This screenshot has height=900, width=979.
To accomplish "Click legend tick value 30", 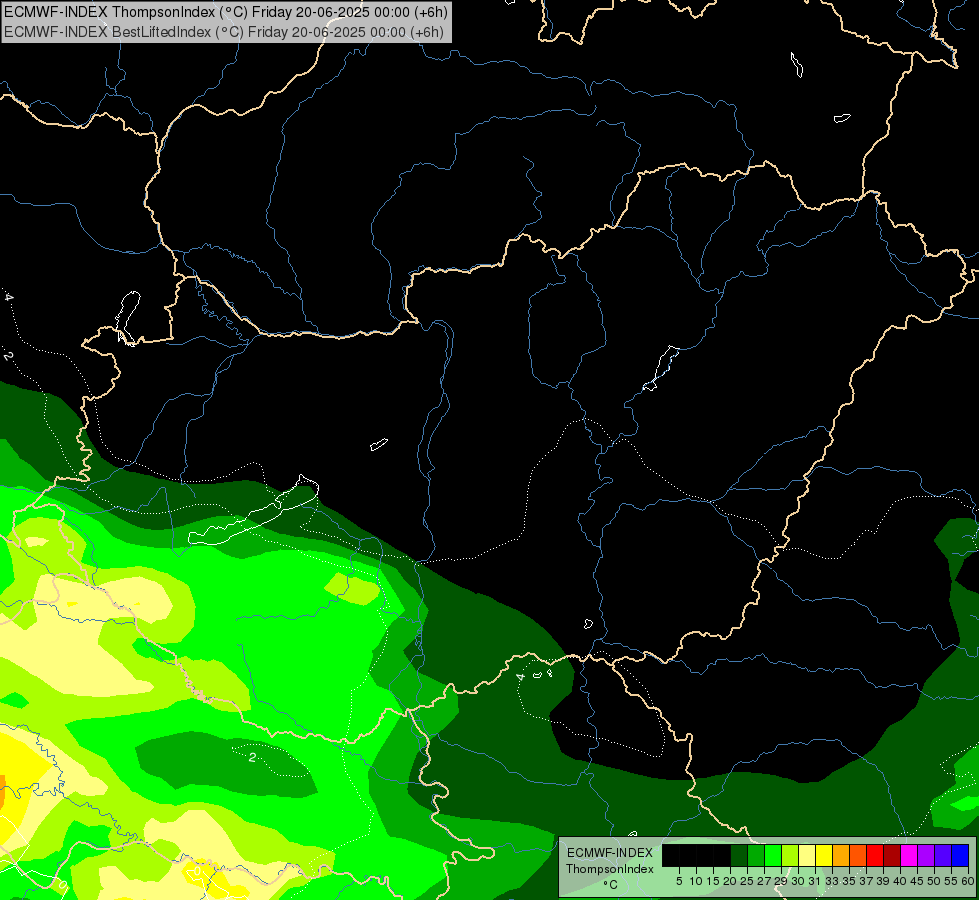I will (798, 881).
